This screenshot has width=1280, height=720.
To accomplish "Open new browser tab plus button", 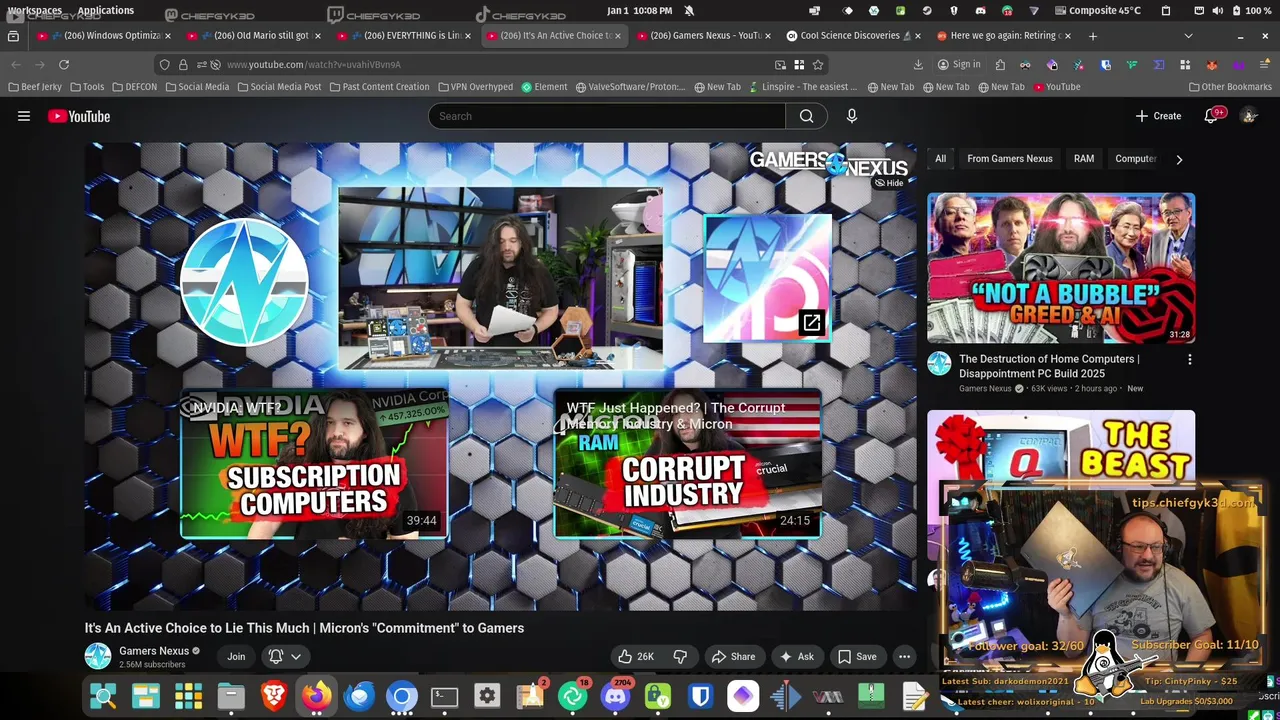I will point(1093,35).
